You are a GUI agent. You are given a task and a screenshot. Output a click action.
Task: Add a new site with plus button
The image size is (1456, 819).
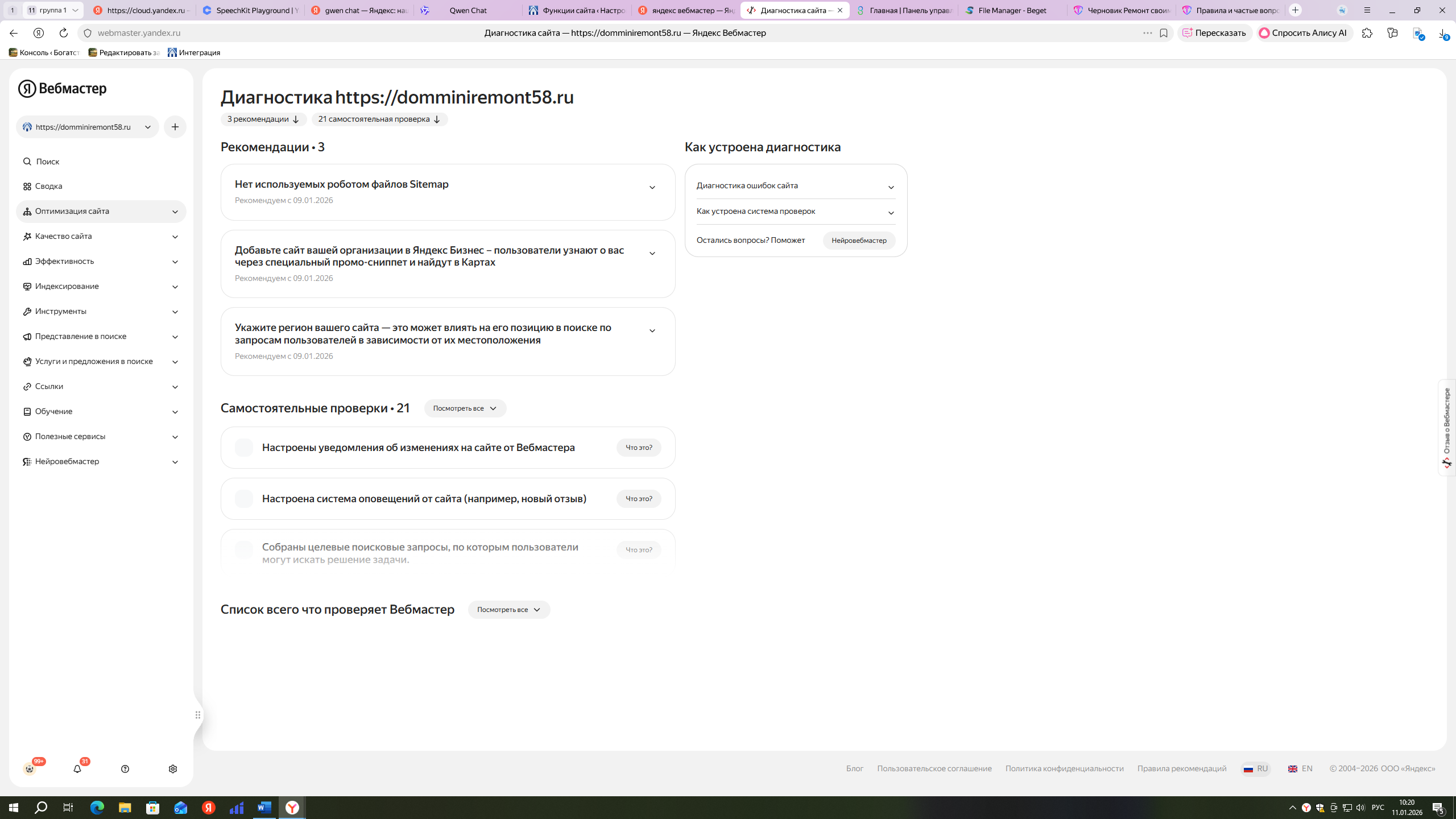pyautogui.click(x=175, y=127)
